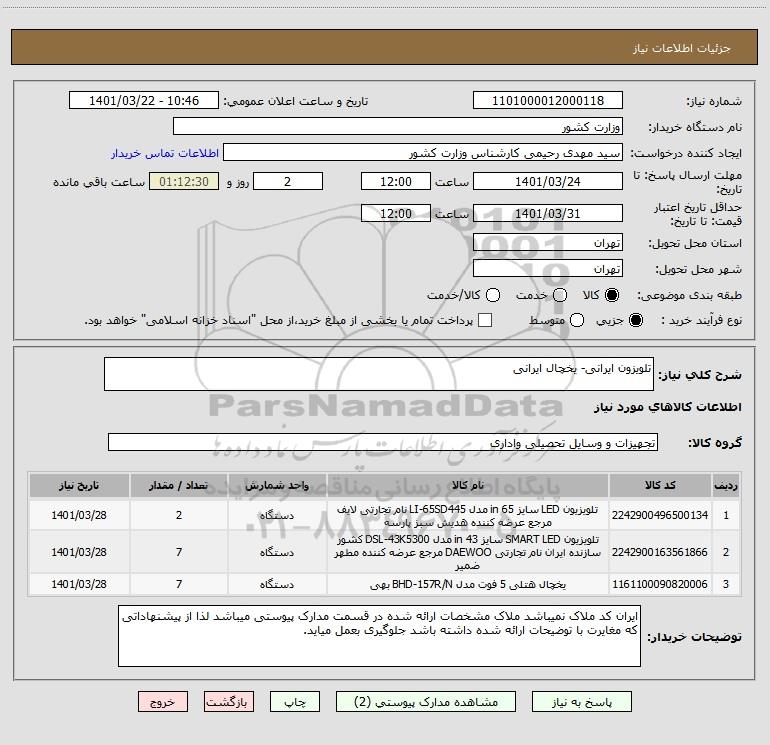Click the پاسخ به نیاز button

[x=581, y=702]
